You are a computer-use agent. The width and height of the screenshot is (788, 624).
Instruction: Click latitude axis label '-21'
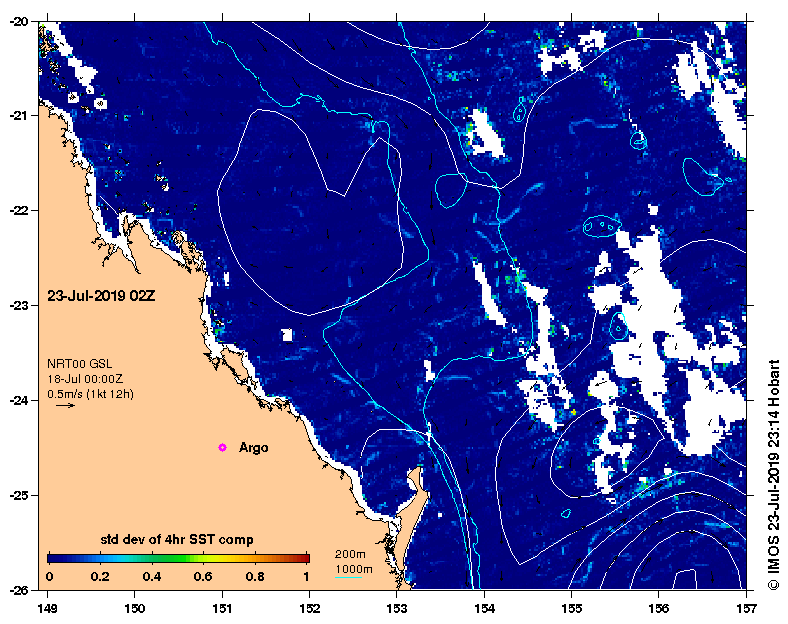pyautogui.click(x=19, y=116)
